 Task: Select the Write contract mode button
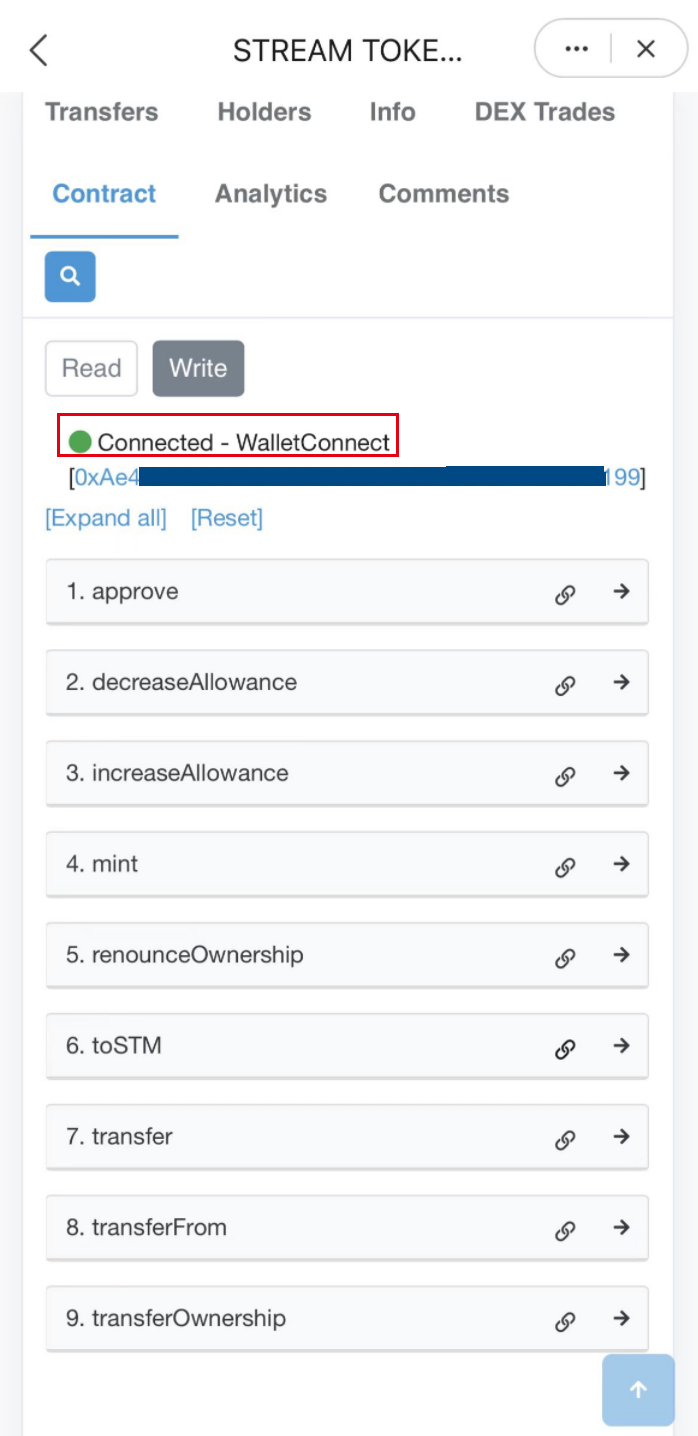198,368
